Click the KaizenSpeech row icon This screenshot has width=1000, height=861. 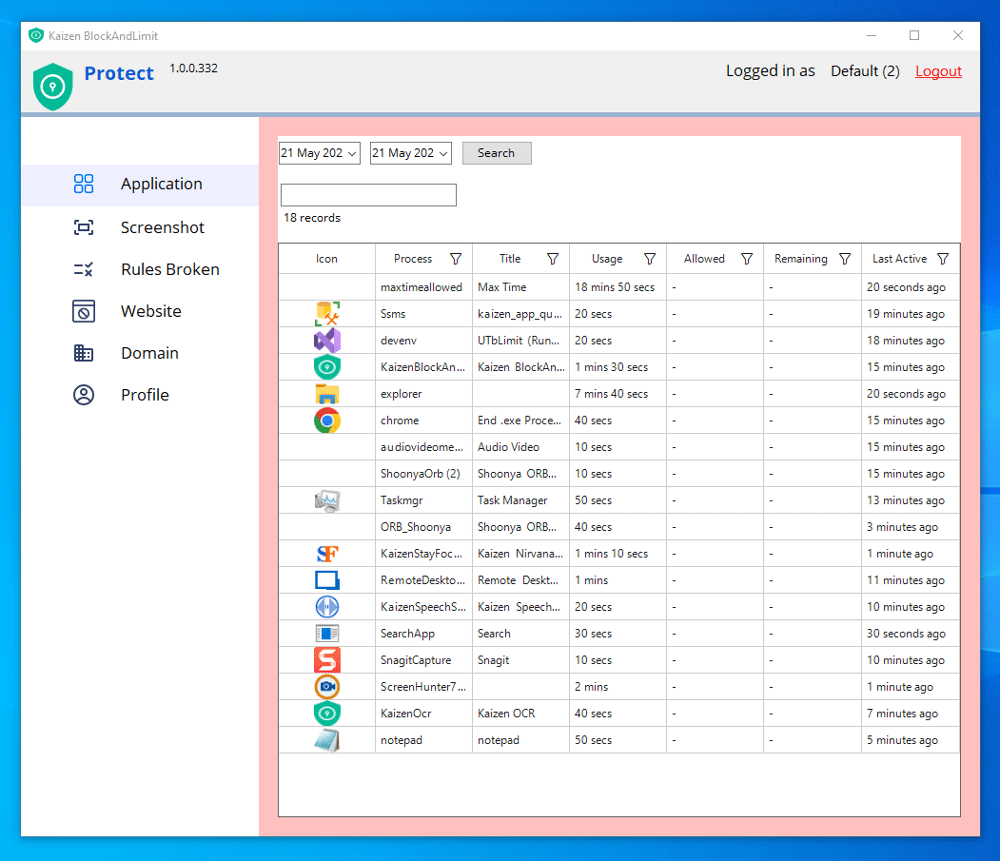327,607
